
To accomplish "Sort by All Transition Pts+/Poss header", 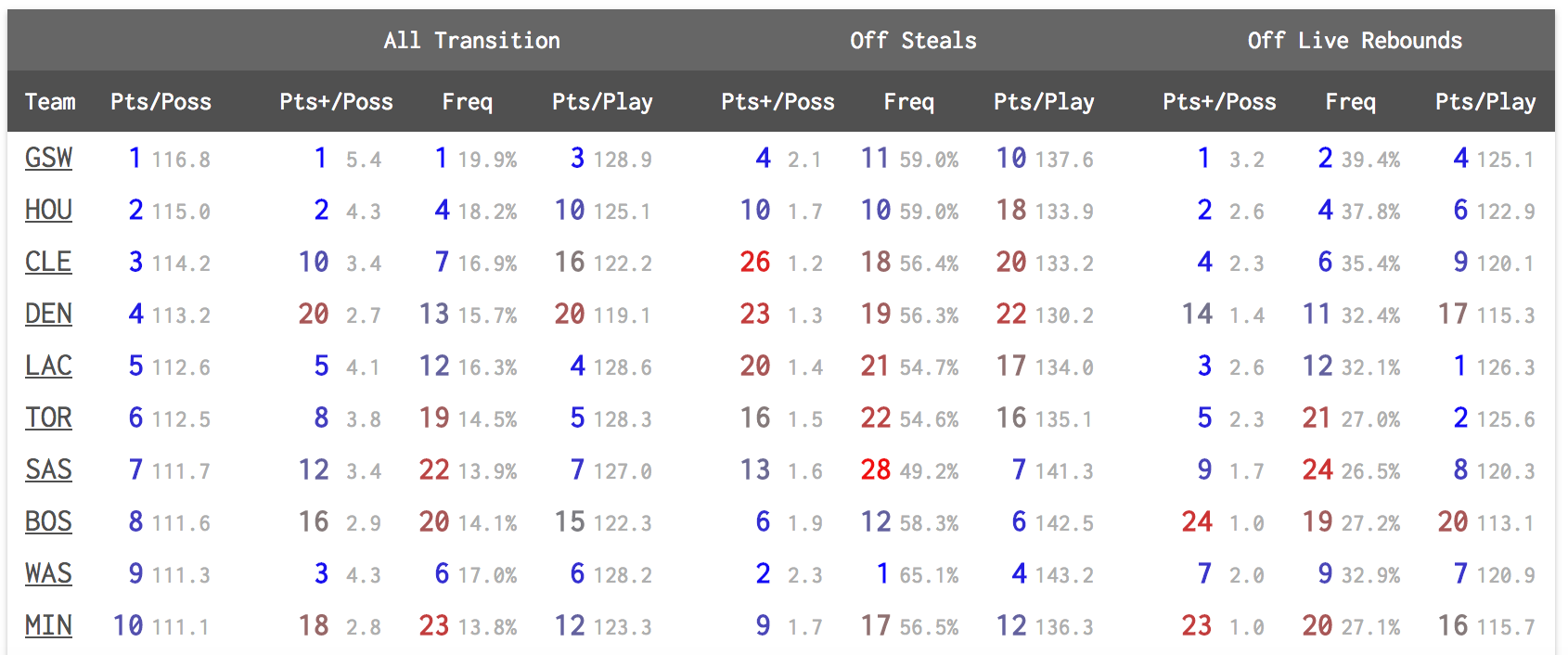I will 336,102.
